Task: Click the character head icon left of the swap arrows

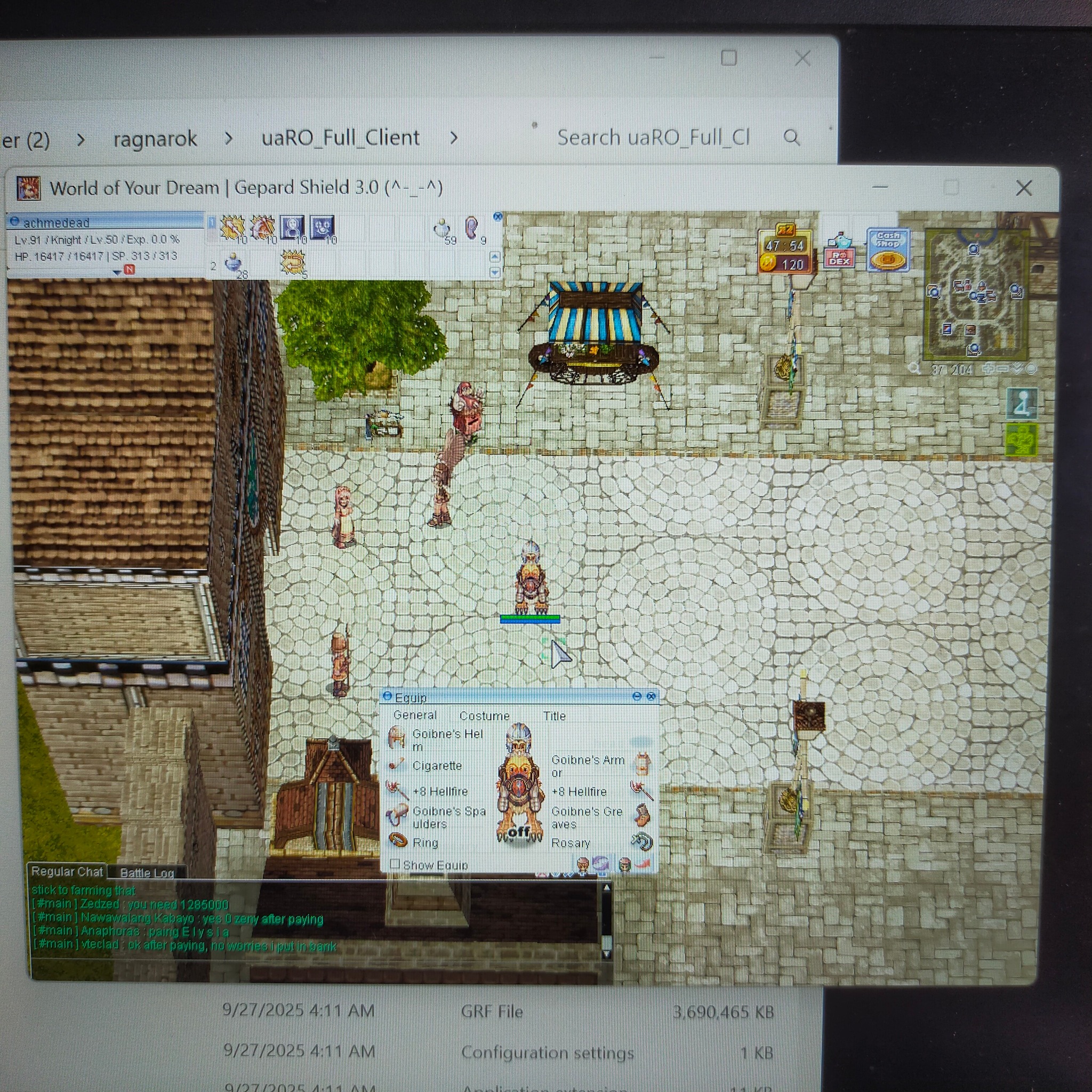Action: (582, 864)
